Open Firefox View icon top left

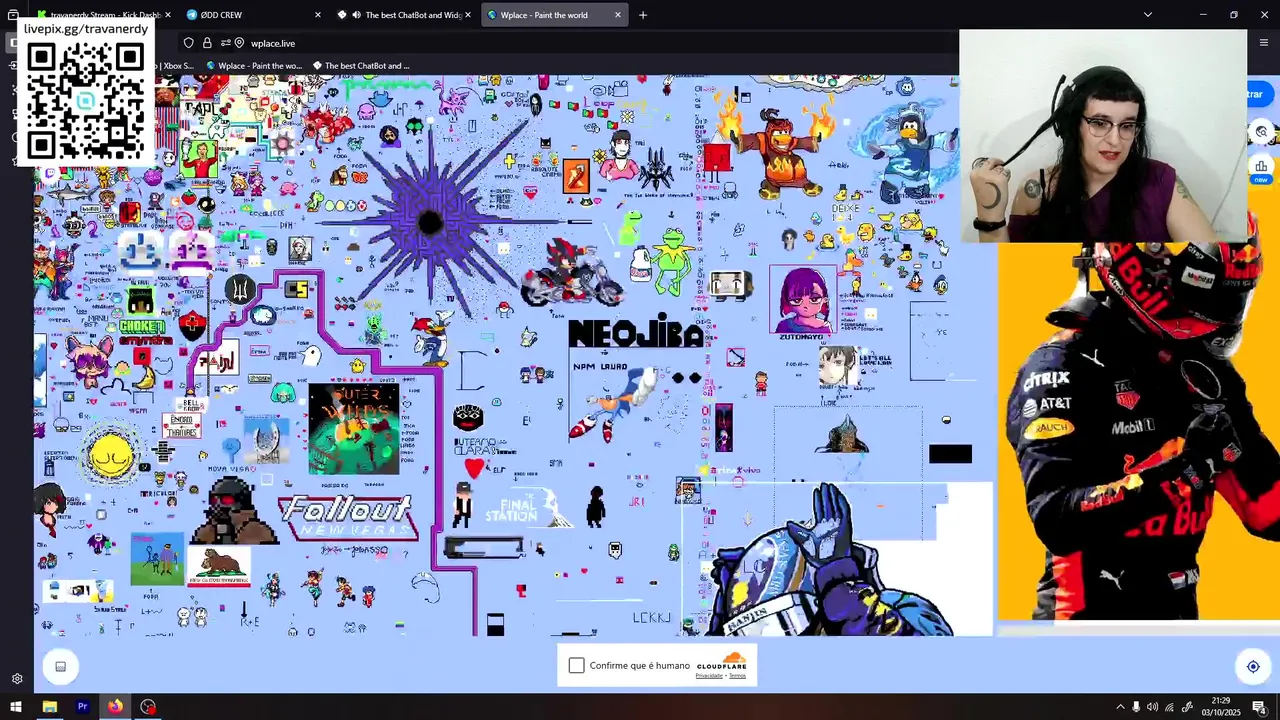(13, 15)
